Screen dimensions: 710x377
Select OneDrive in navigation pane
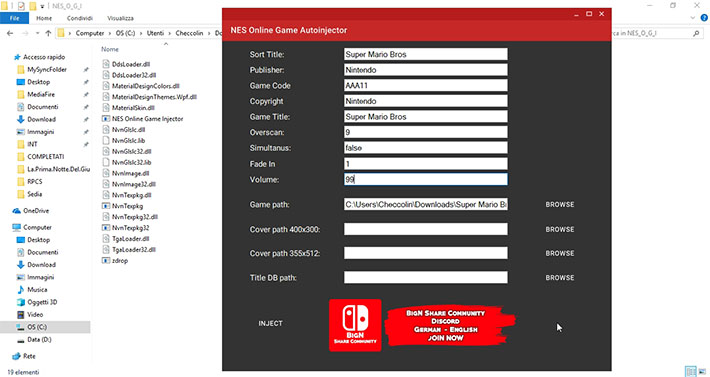point(36,211)
